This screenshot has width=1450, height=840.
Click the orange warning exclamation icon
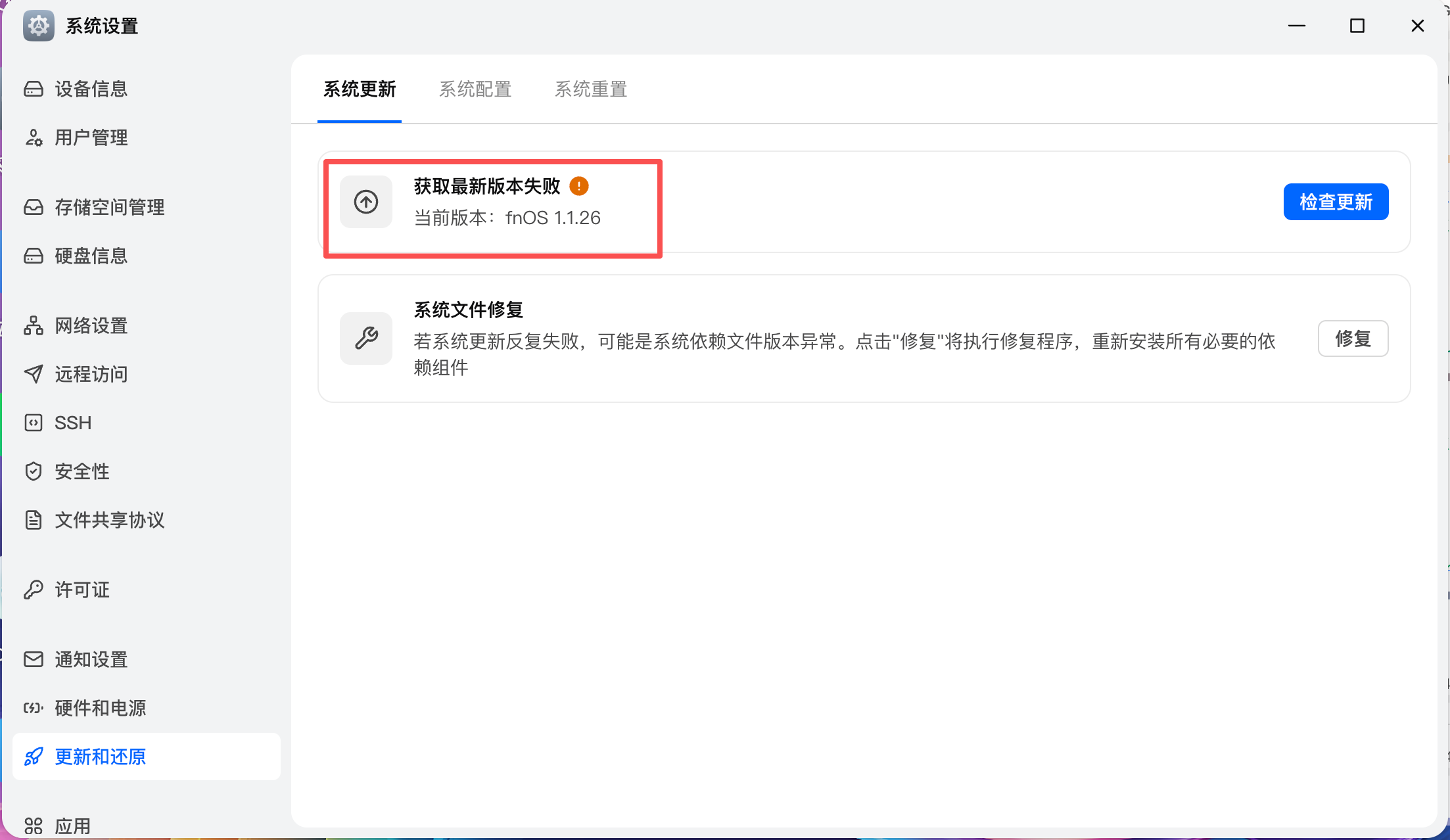[x=579, y=186]
